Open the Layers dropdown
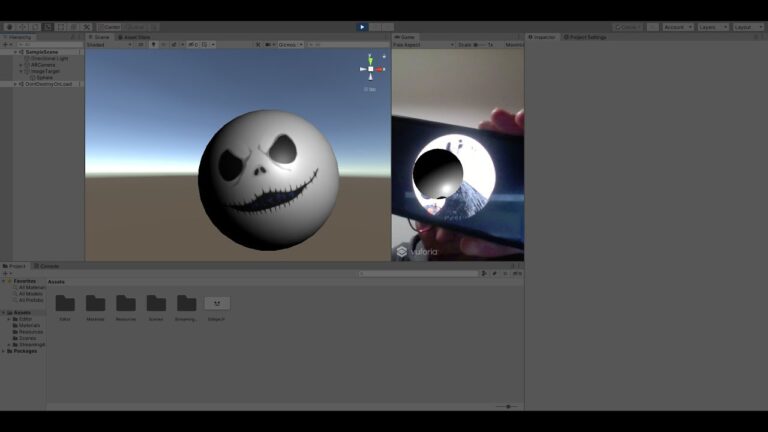The width and height of the screenshot is (768, 432). [x=713, y=27]
